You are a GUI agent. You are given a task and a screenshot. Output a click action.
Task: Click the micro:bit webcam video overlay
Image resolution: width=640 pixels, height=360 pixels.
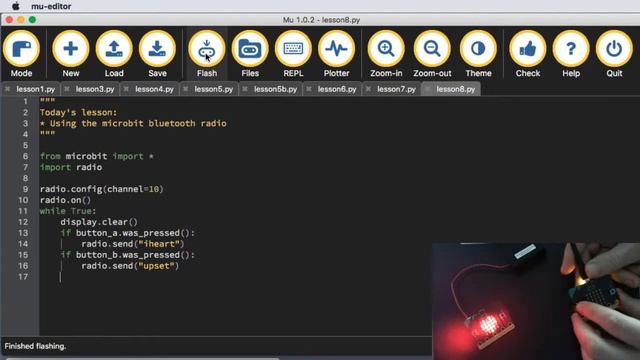click(x=536, y=301)
